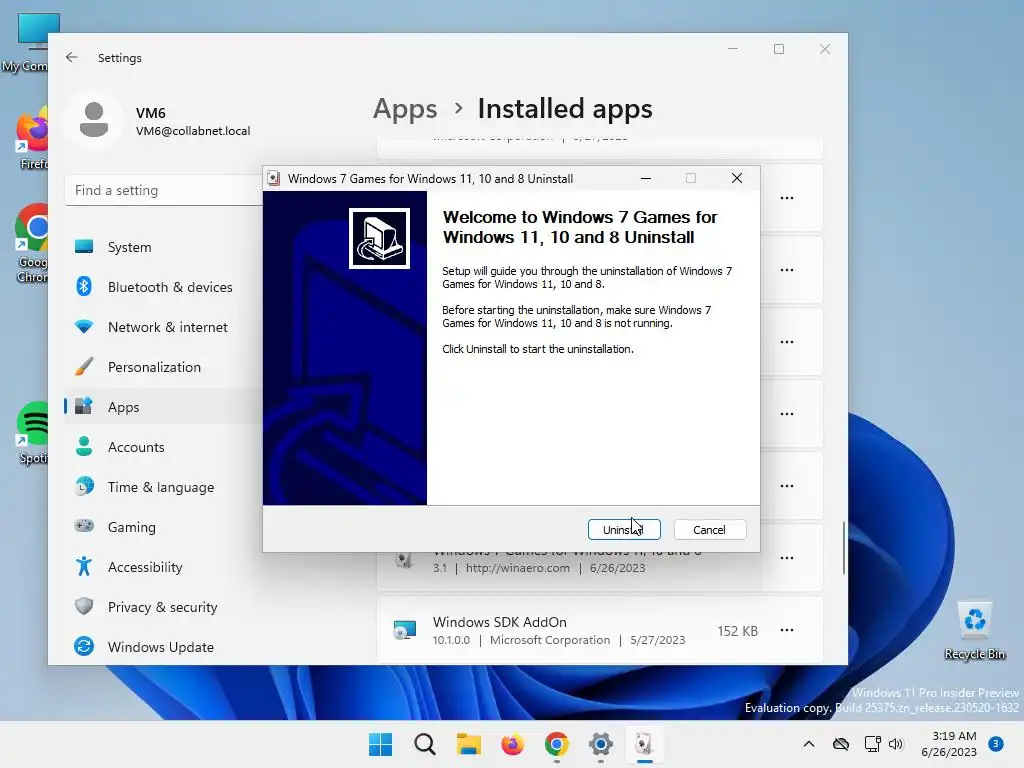Open taskbar Search
This screenshot has width=1024, height=768.
[424, 744]
